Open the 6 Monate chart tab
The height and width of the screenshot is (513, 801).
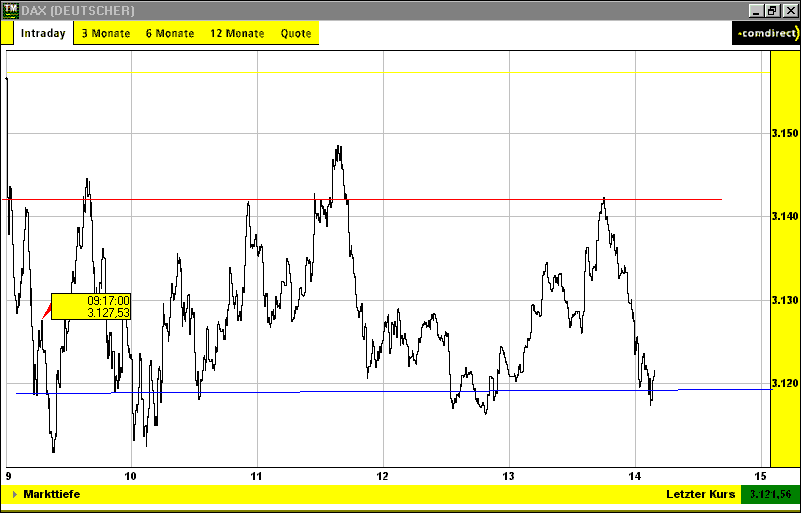(170, 34)
